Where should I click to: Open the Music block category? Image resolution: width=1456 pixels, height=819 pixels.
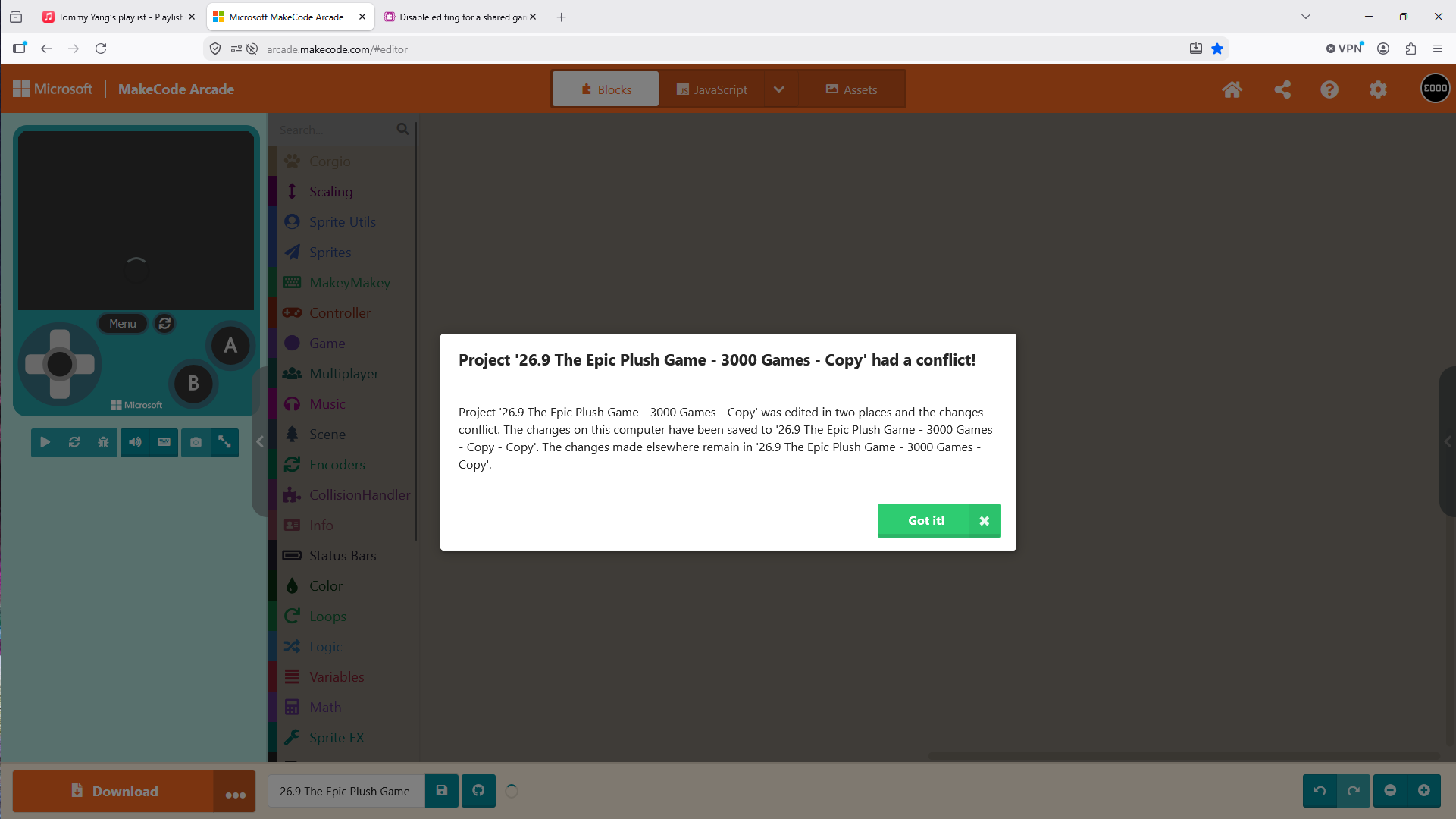[342, 404]
